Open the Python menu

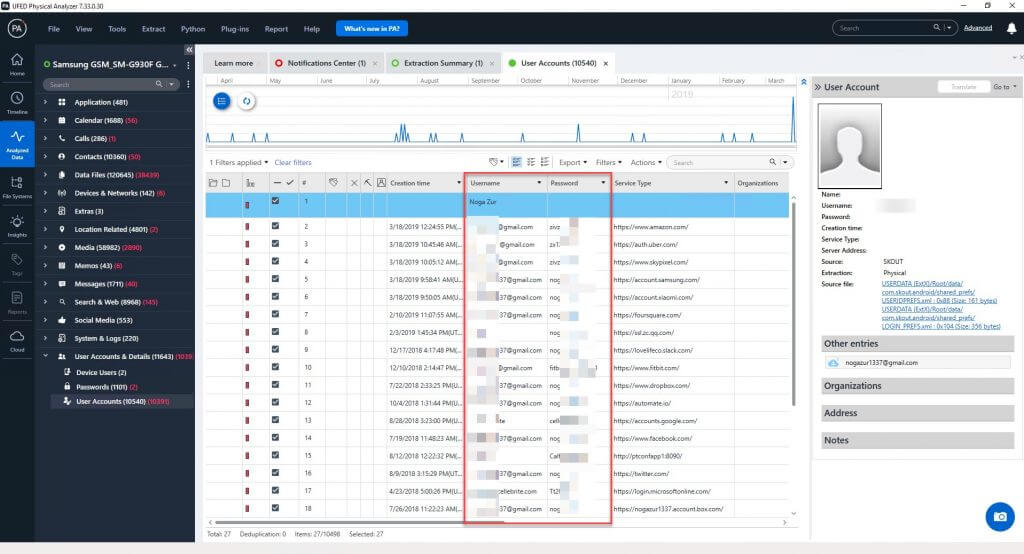(193, 29)
